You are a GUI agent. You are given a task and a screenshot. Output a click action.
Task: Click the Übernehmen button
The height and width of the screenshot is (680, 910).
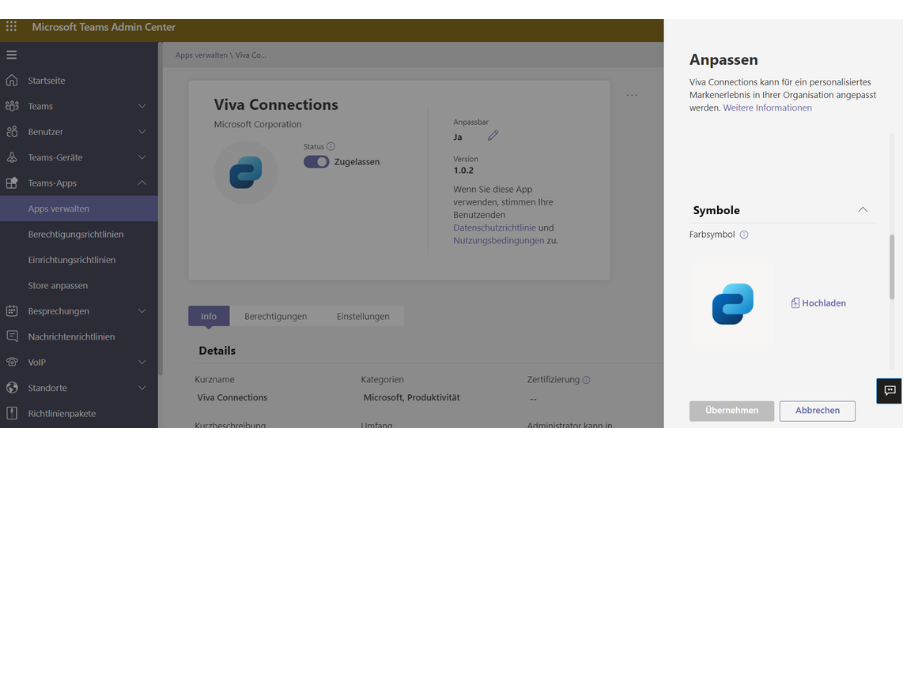(x=732, y=411)
